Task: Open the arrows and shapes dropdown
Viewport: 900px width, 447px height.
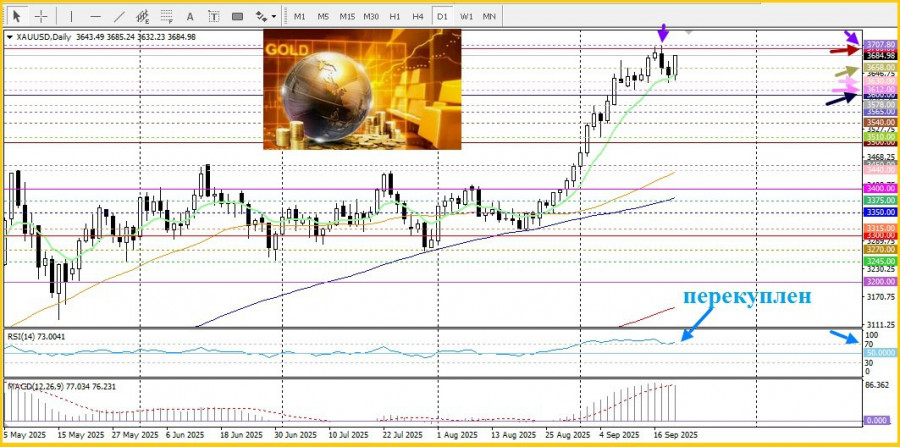Action: 264,16
